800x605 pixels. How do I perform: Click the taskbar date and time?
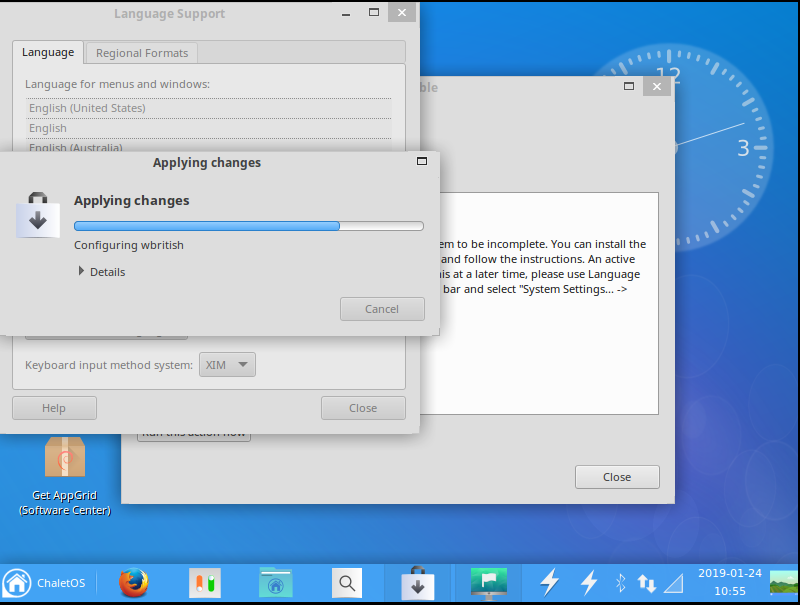tap(730, 583)
